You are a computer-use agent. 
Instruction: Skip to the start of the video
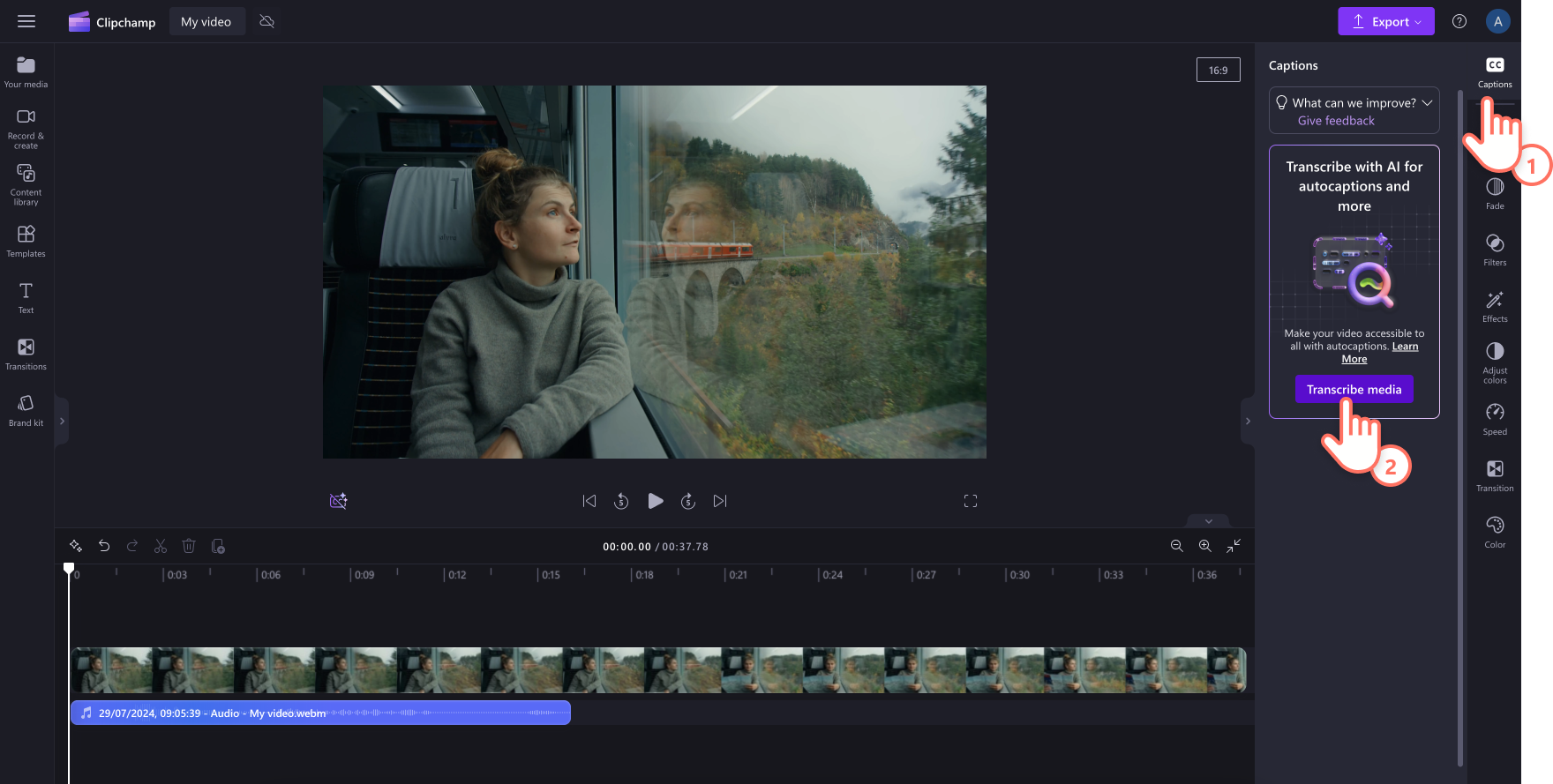(589, 501)
